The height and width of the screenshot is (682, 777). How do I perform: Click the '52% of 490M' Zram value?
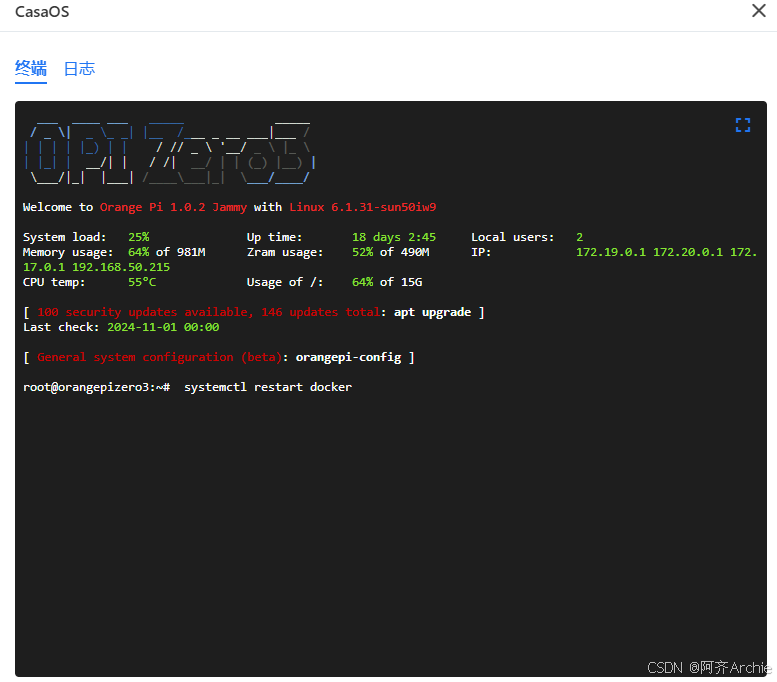point(390,252)
